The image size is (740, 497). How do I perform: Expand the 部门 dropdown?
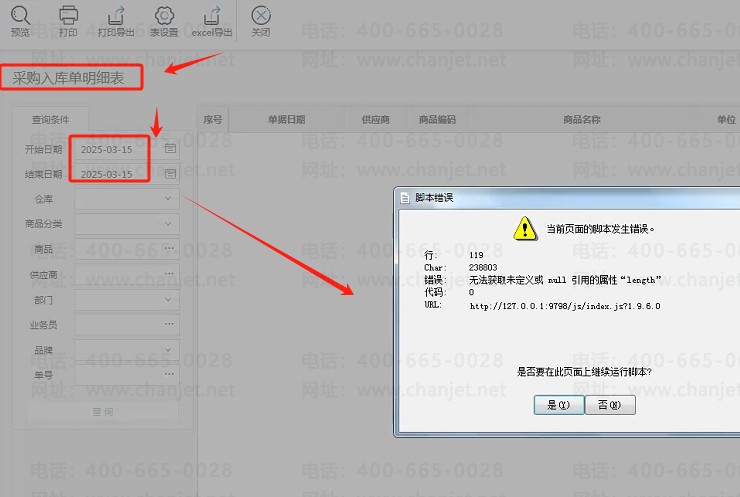pos(169,299)
